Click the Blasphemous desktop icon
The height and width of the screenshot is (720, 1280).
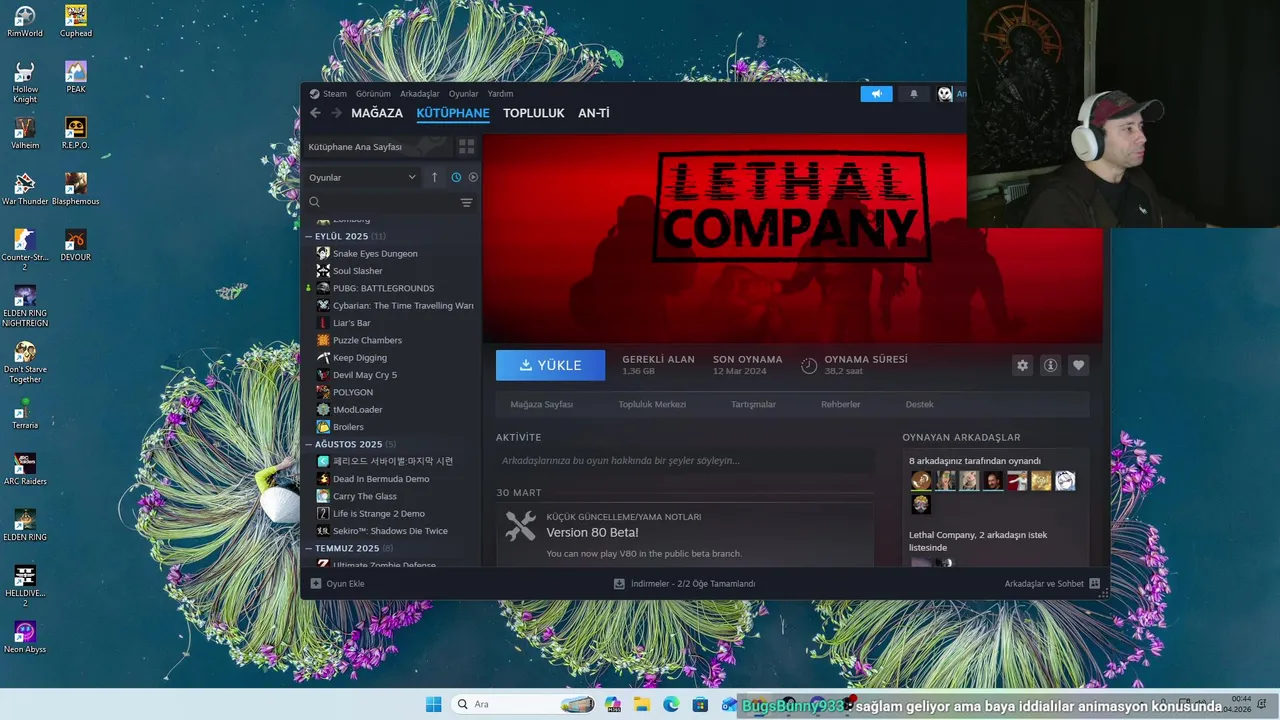pos(76,189)
